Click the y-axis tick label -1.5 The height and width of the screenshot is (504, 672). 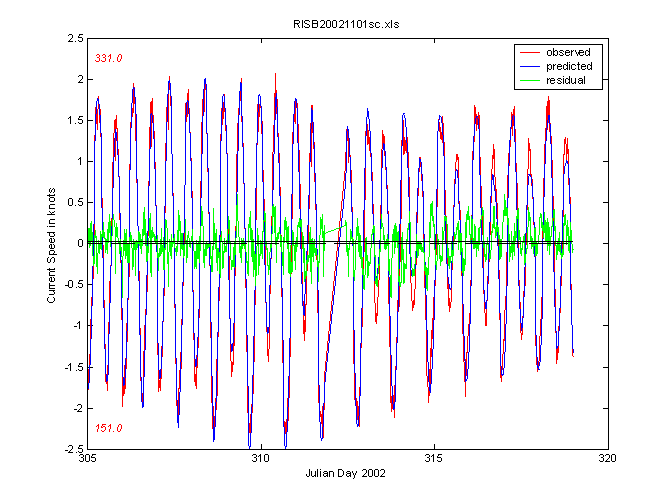point(71,366)
